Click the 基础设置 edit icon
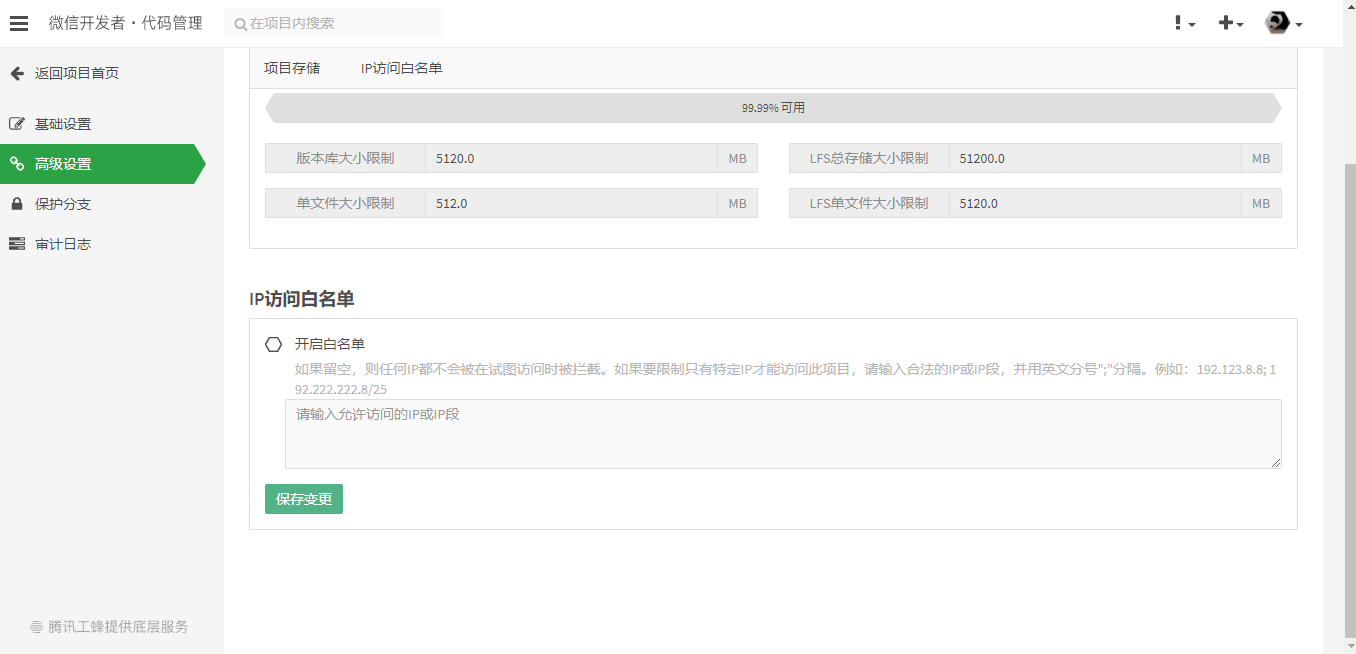This screenshot has width=1356, height=654. tap(17, 124)
